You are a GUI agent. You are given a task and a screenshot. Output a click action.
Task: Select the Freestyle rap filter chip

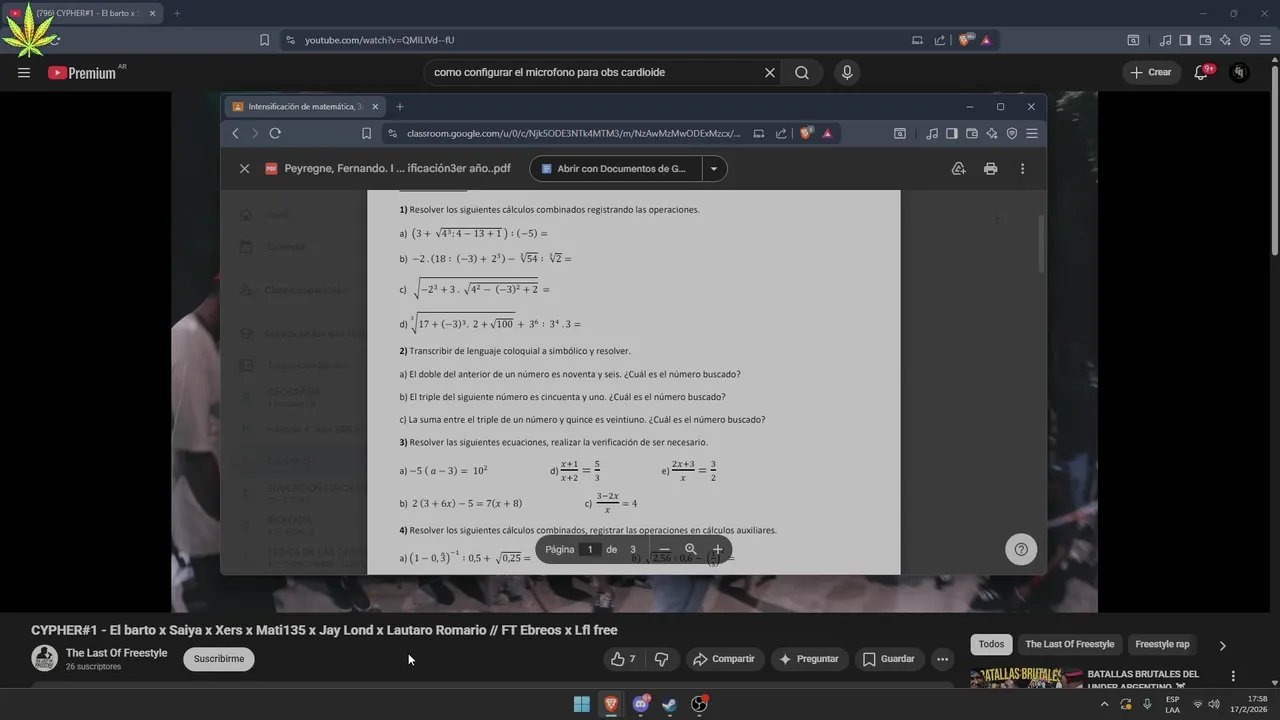pos(1162,644)
